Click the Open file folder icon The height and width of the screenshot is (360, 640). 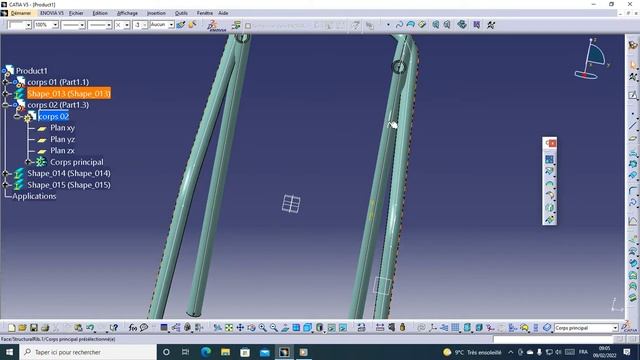[x=22, y=328]
